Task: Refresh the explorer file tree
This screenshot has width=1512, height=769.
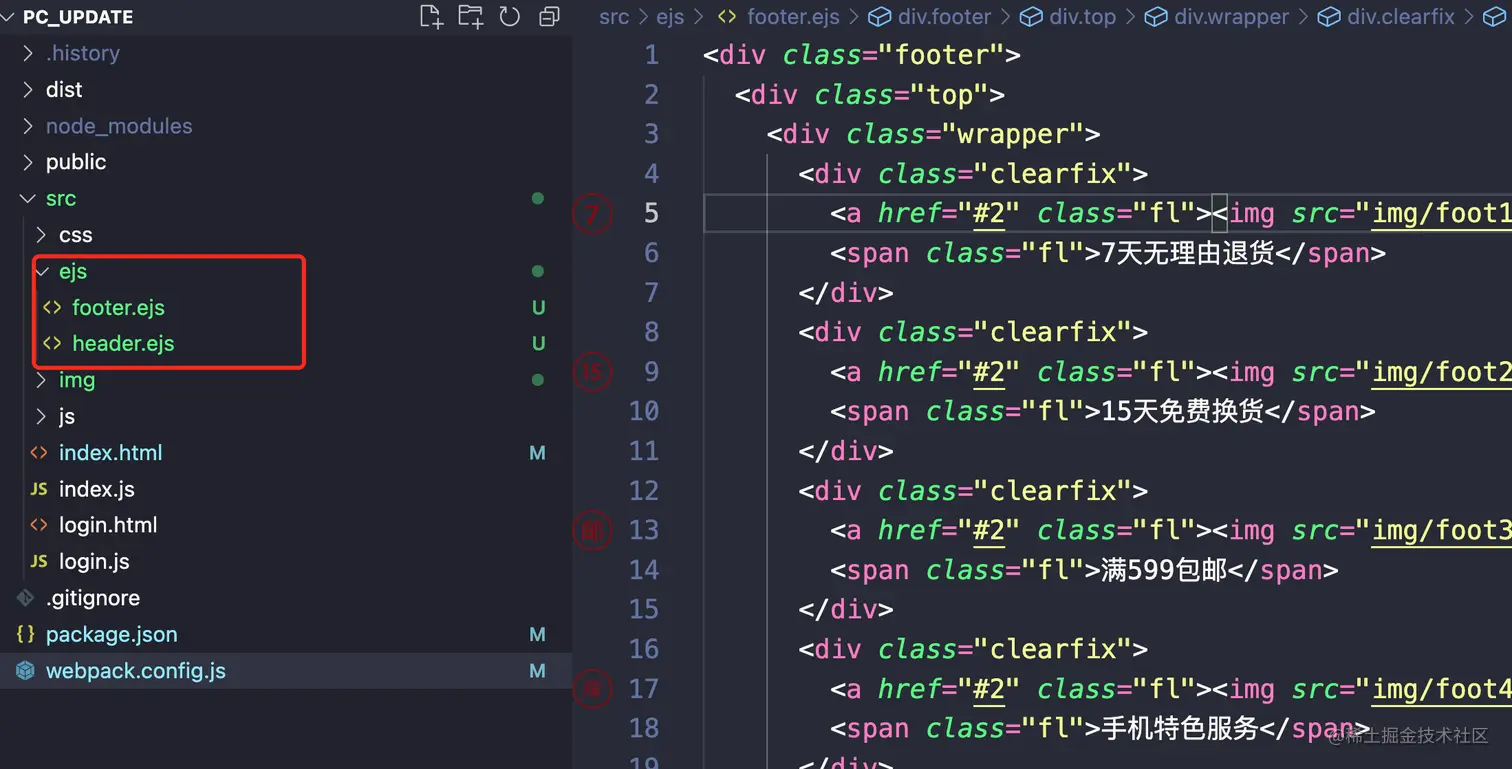Action: tap(510, 16)
